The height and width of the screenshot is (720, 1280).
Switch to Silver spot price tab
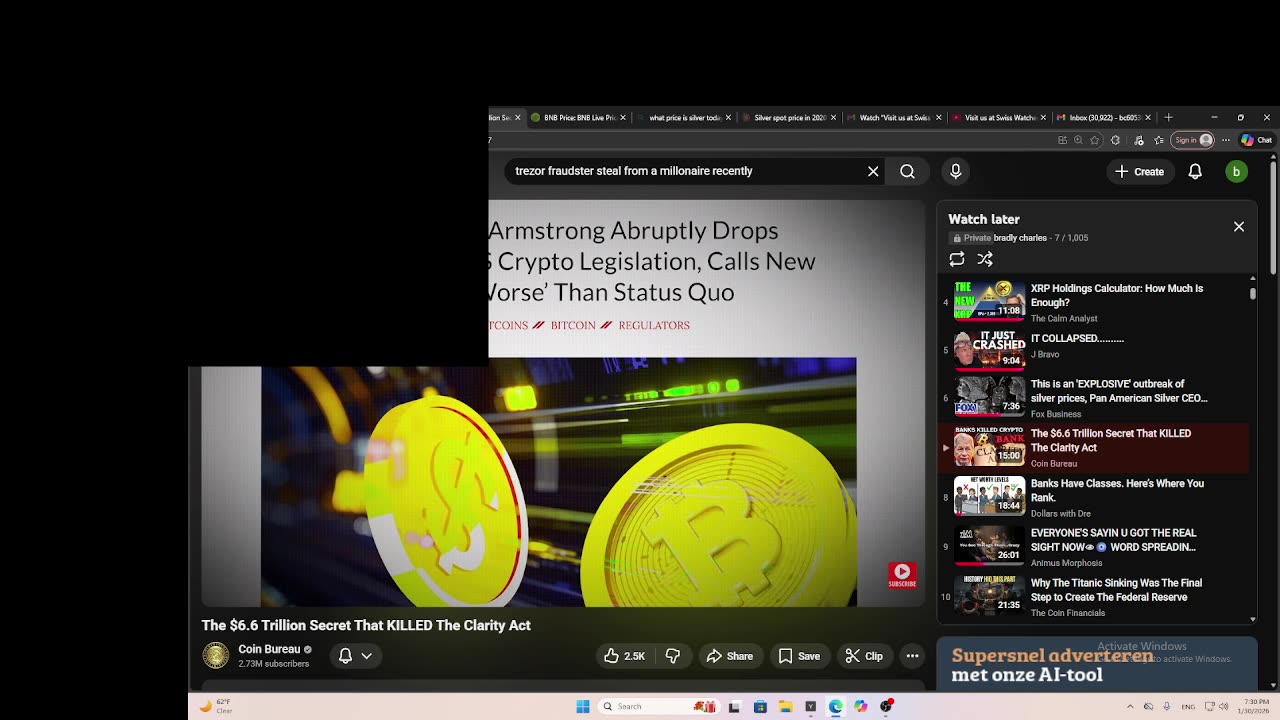point(790,117)
